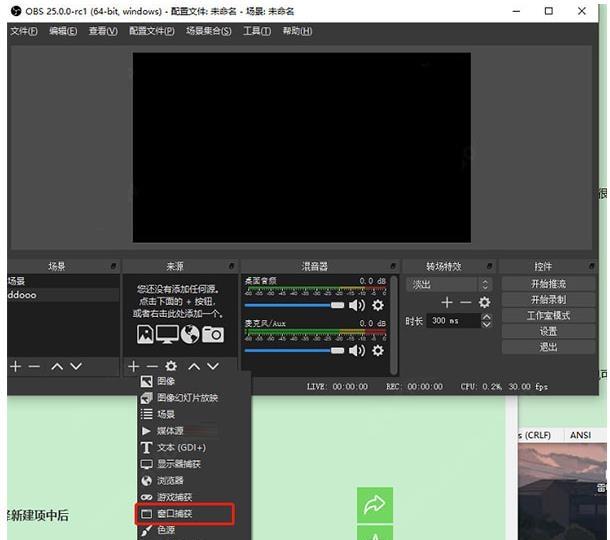Image resolution: width=610 pixels, height=540 pixels.
Task: Add a source with the plus icon
Action: click(x=133, y=366)
